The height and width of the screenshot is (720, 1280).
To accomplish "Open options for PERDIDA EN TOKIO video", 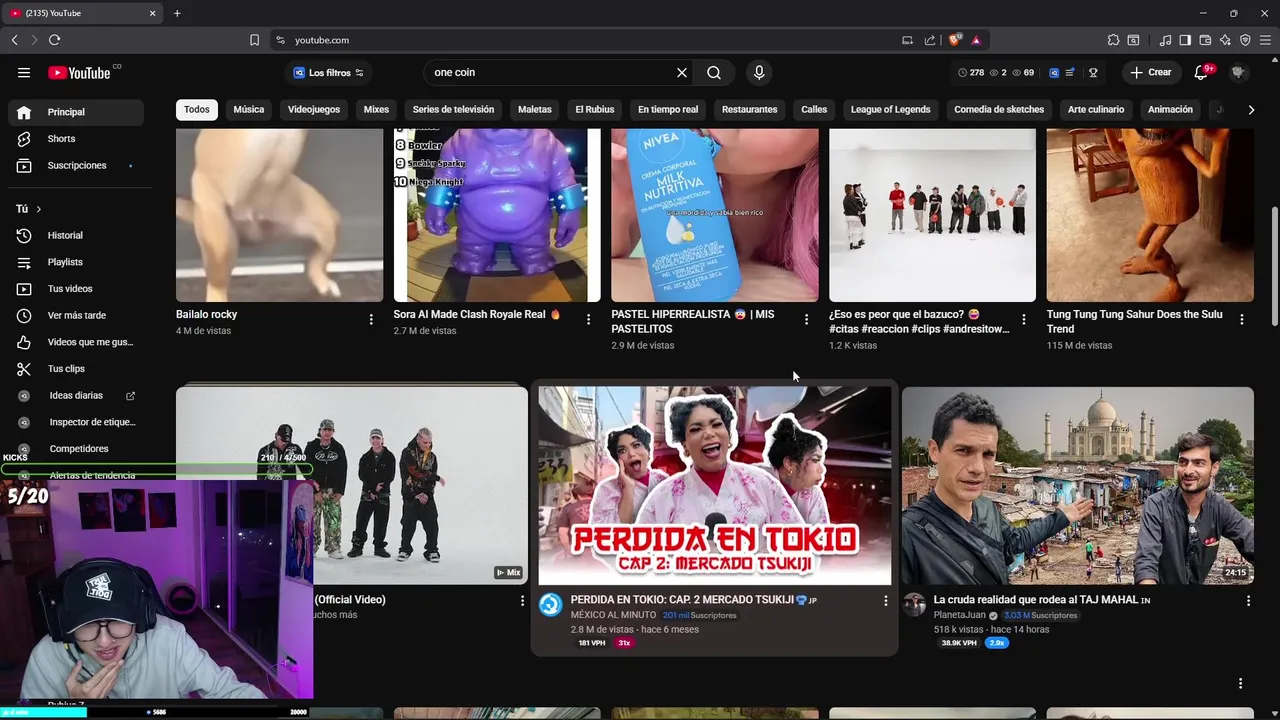I will tap(885, 601).
